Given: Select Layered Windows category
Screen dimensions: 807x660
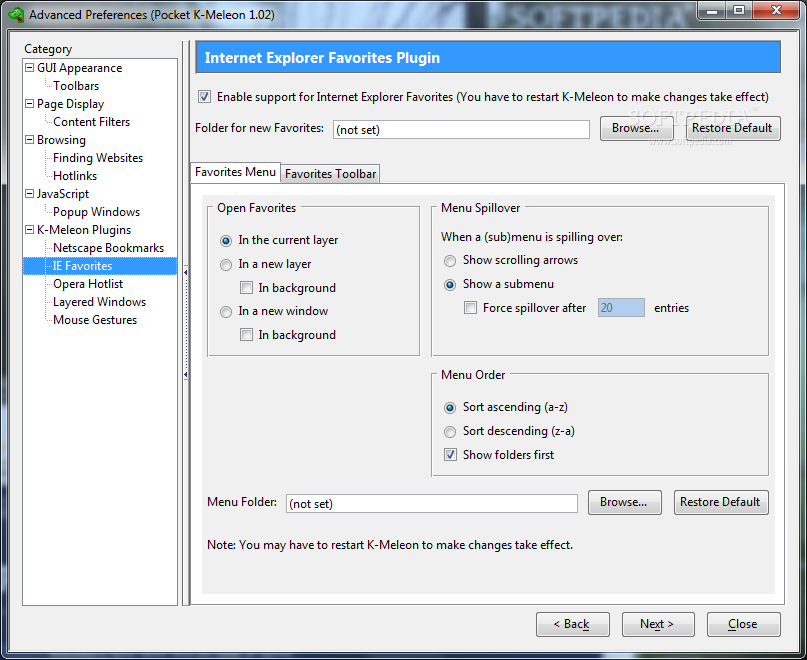Looking at the screenshot, I should pos(99,302).
